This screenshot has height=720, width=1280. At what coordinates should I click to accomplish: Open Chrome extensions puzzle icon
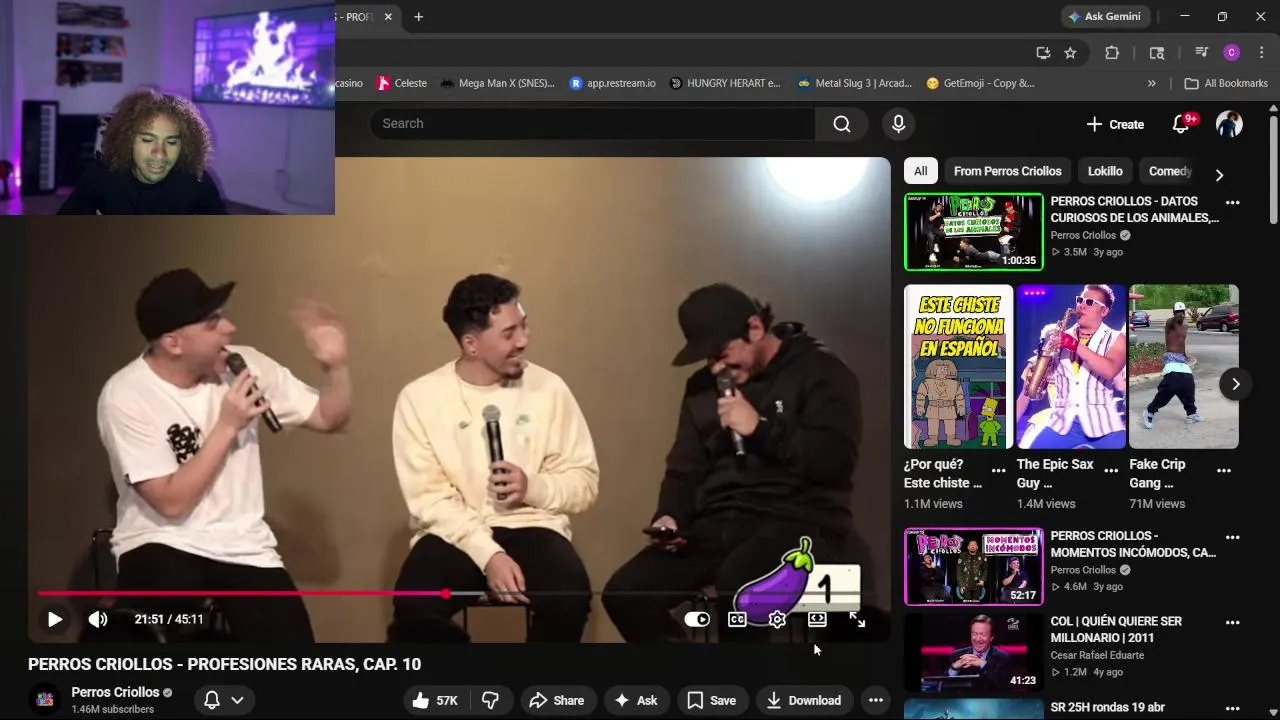[x=1112, y=53]
